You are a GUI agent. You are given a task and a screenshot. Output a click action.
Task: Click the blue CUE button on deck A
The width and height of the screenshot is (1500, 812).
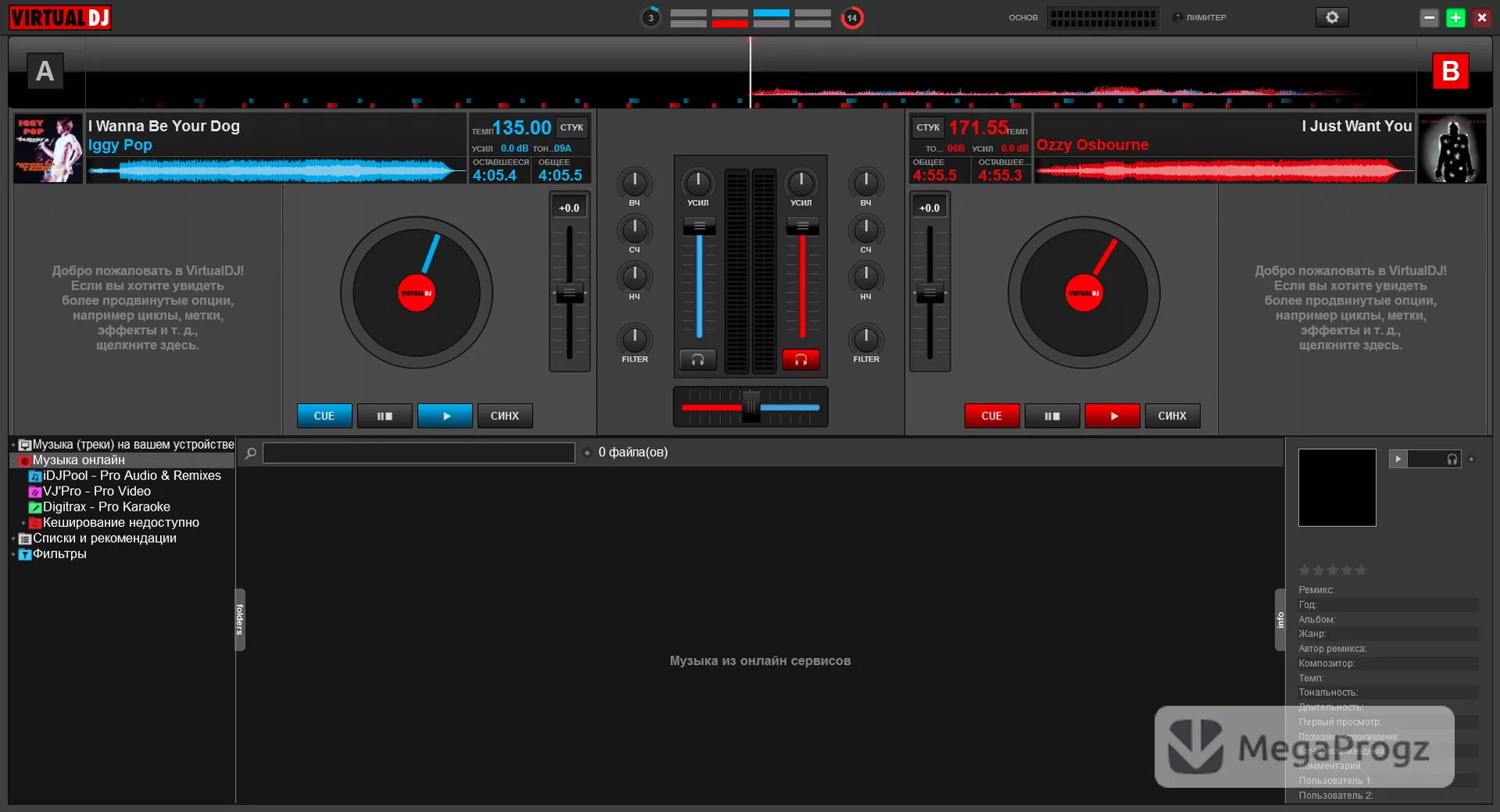pos(324,416)
